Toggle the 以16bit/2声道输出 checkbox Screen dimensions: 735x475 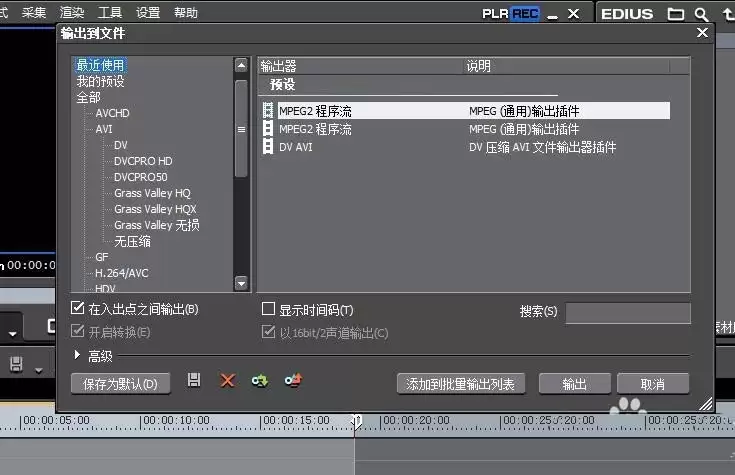coord(268,332)
